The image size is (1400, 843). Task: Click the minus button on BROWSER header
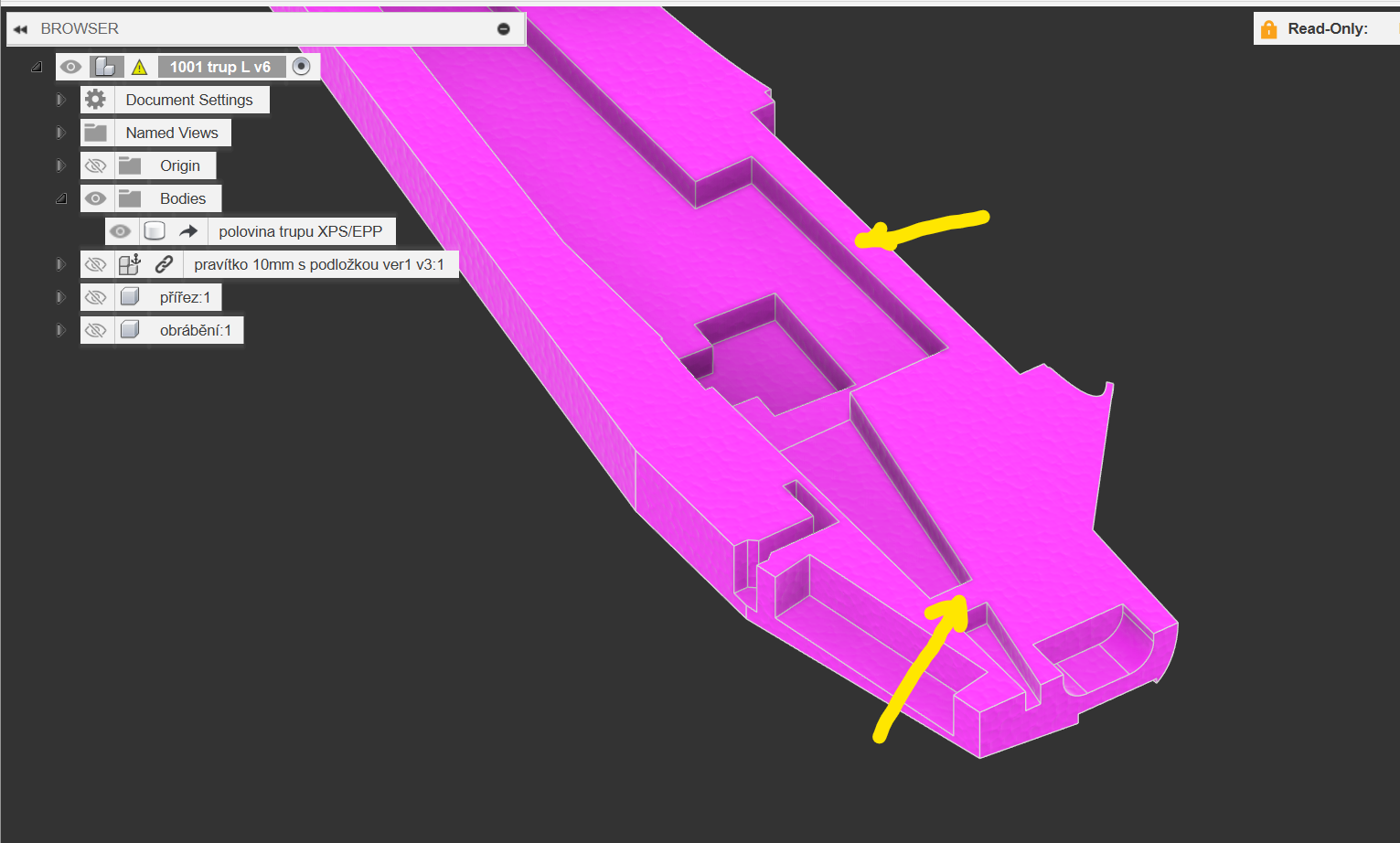click(x=503, y=29)
